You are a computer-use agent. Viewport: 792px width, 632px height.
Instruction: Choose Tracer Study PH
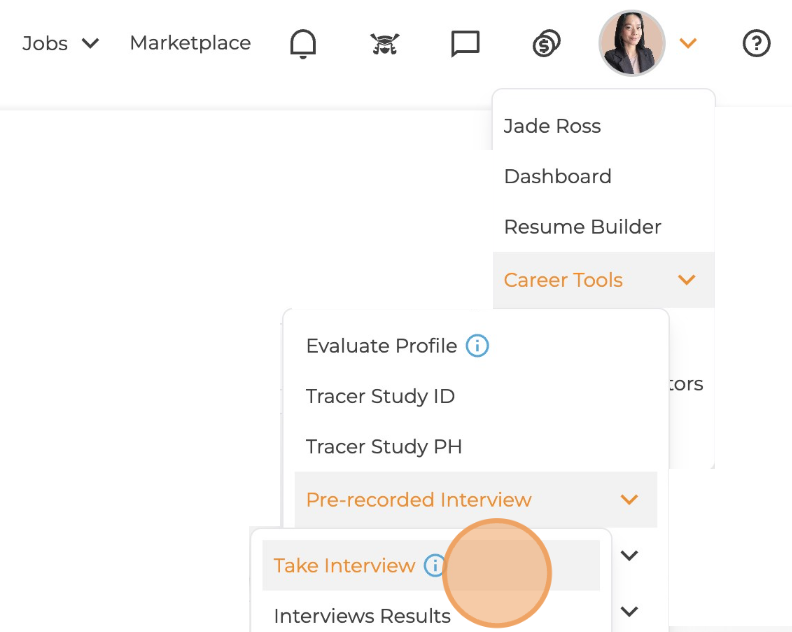(x=384, y=447)
